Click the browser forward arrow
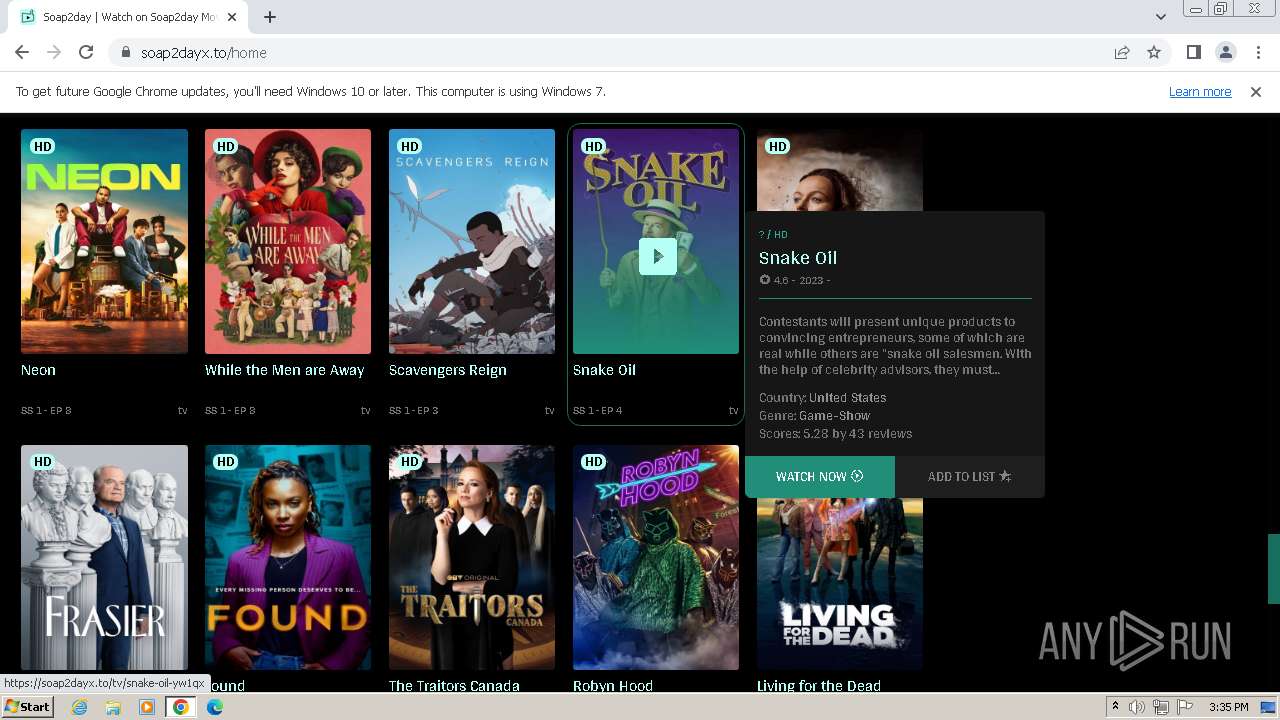Image resolution: width=1280 pixels, height=720 pixels. [x=54, y=52]
